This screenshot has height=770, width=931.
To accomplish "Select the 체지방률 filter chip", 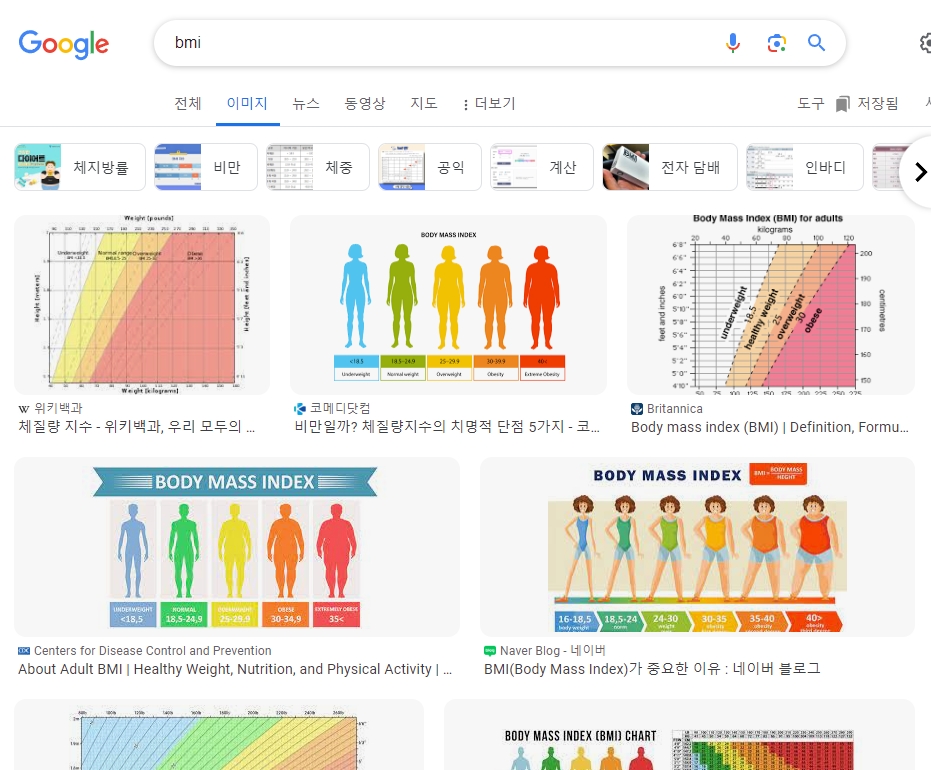I will tap(79, 167).
